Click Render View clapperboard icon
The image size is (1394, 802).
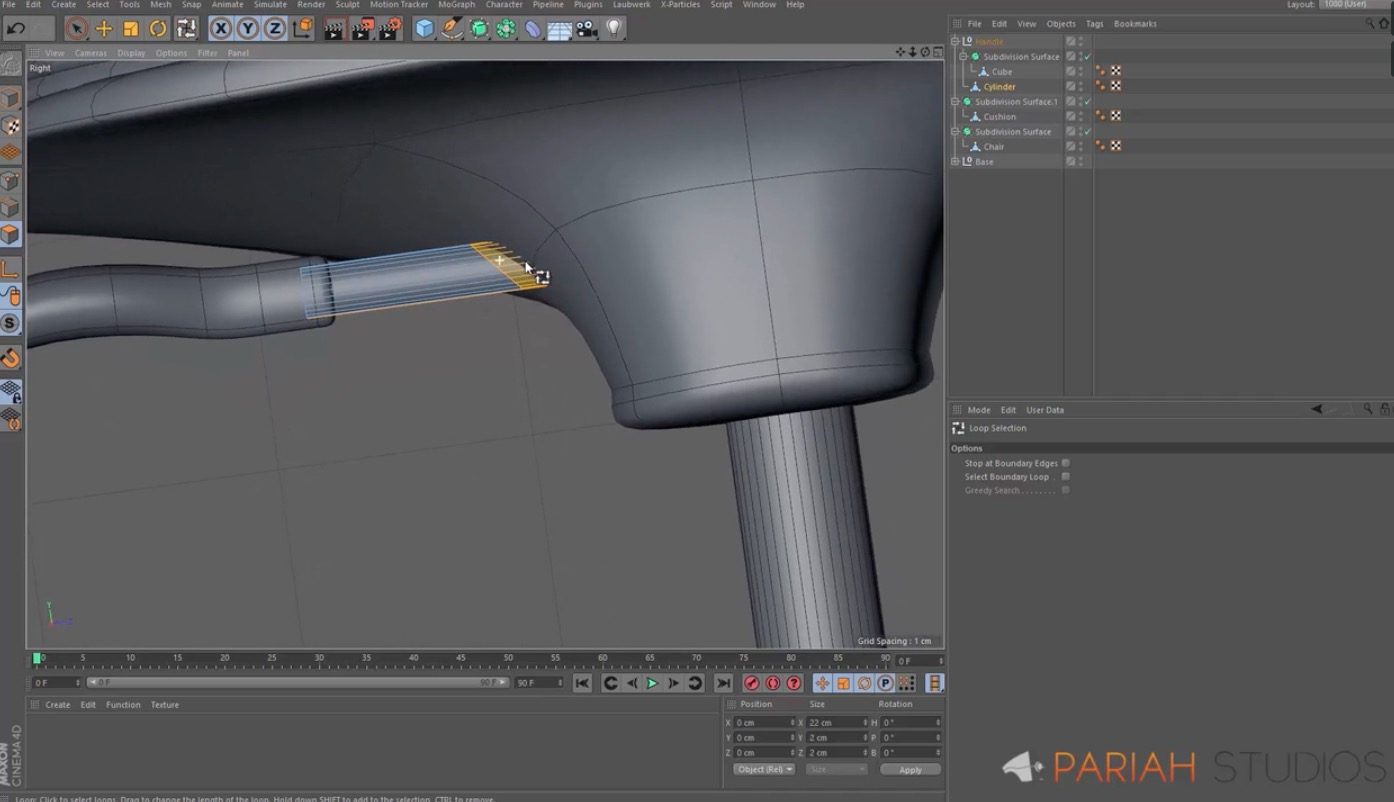pyautogui.click(x=335, y=28)
